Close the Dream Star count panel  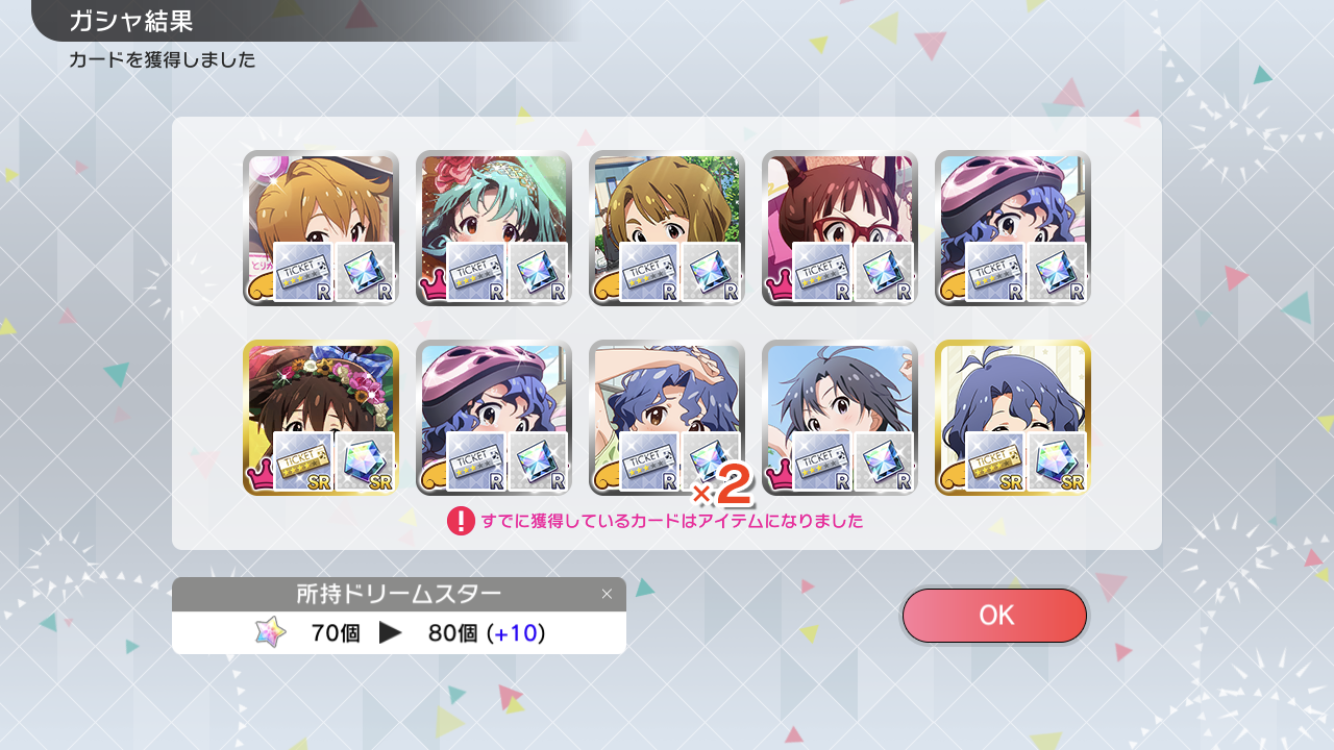pyautogui.click(x=606, y=594)
